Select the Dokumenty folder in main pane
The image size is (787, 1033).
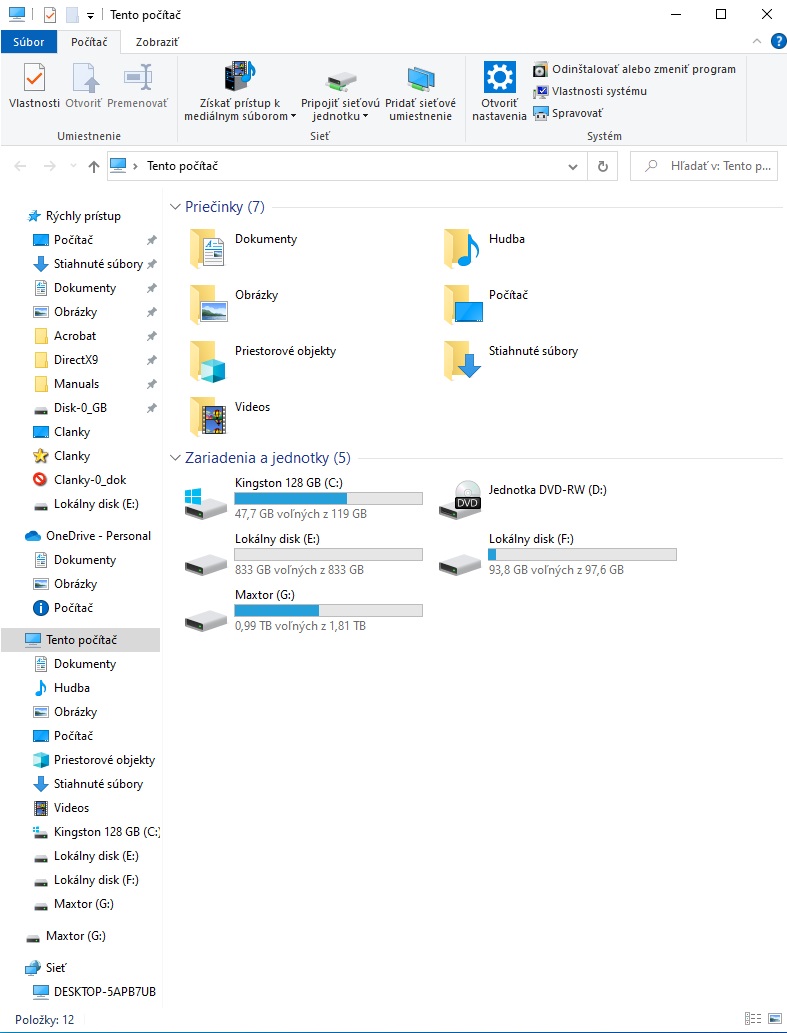point(244,248)
